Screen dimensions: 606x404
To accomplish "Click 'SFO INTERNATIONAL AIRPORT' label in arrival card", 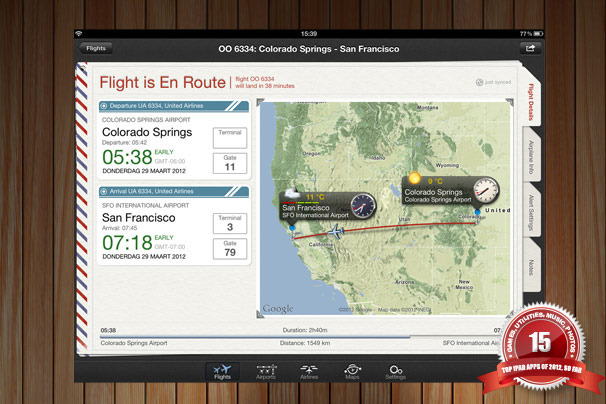I will (x=145, y=205).
